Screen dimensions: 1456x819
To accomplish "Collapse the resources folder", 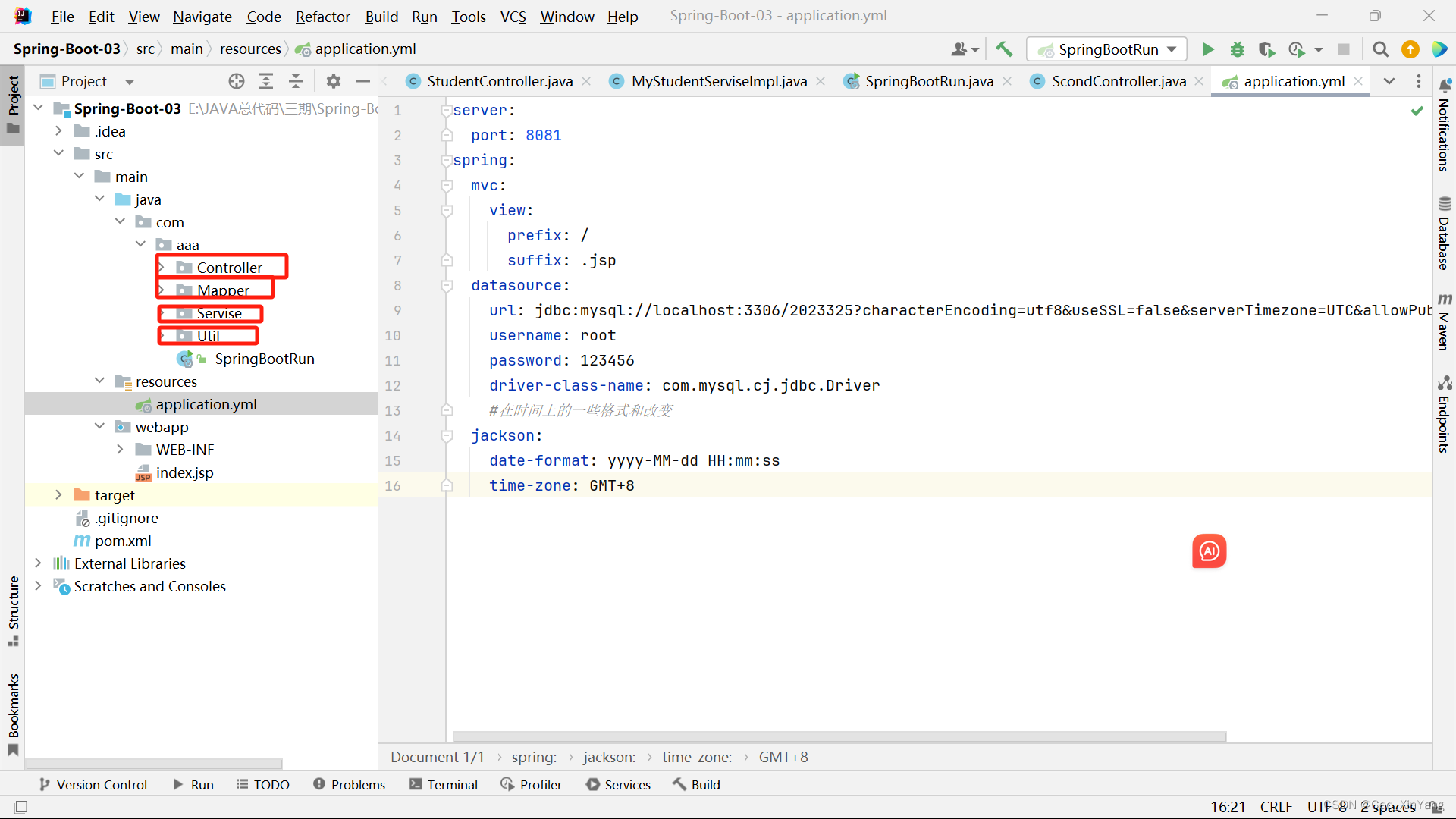I will (99, 381).
